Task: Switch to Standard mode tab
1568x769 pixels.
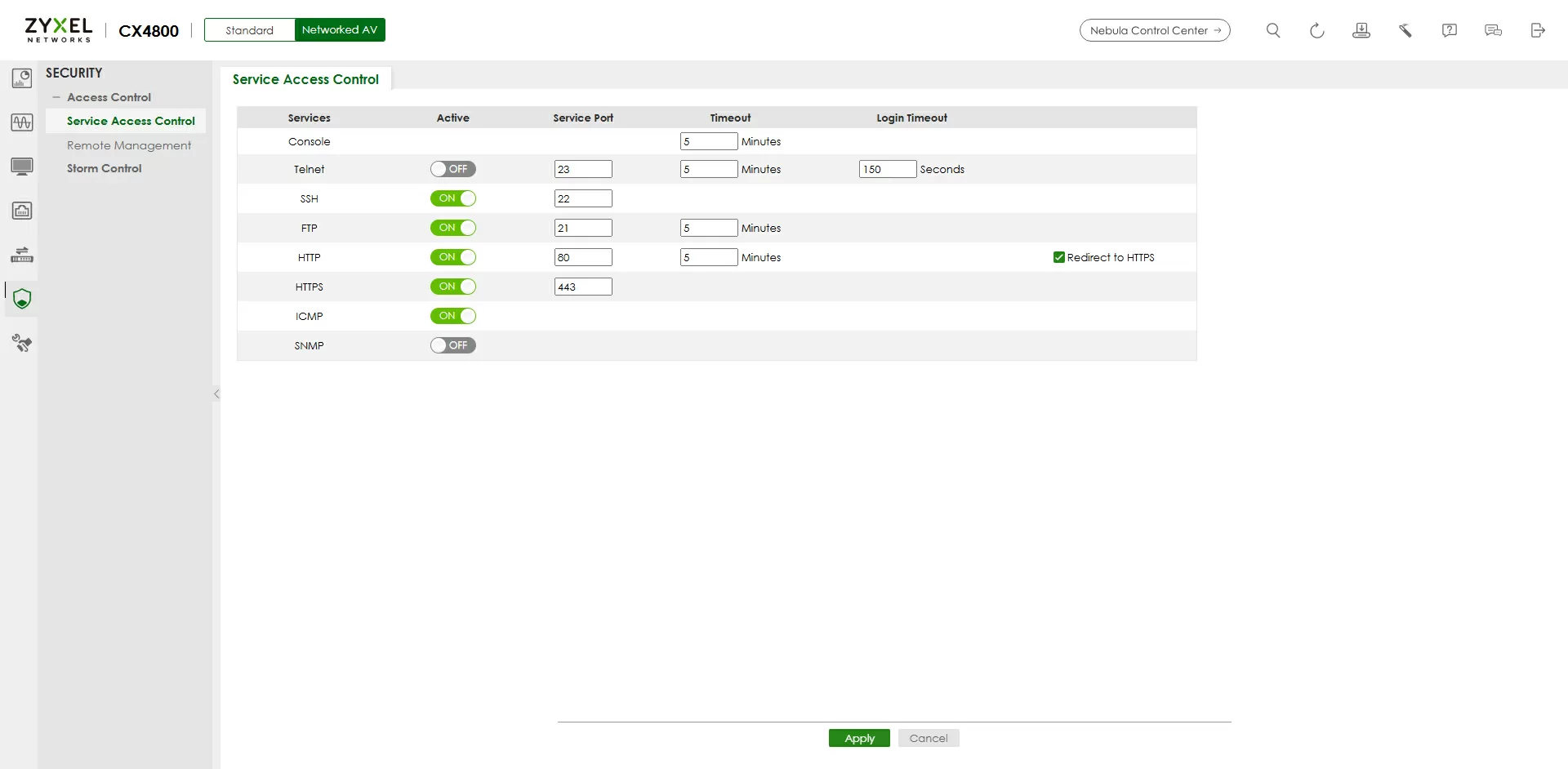Action: pos(249,30)
